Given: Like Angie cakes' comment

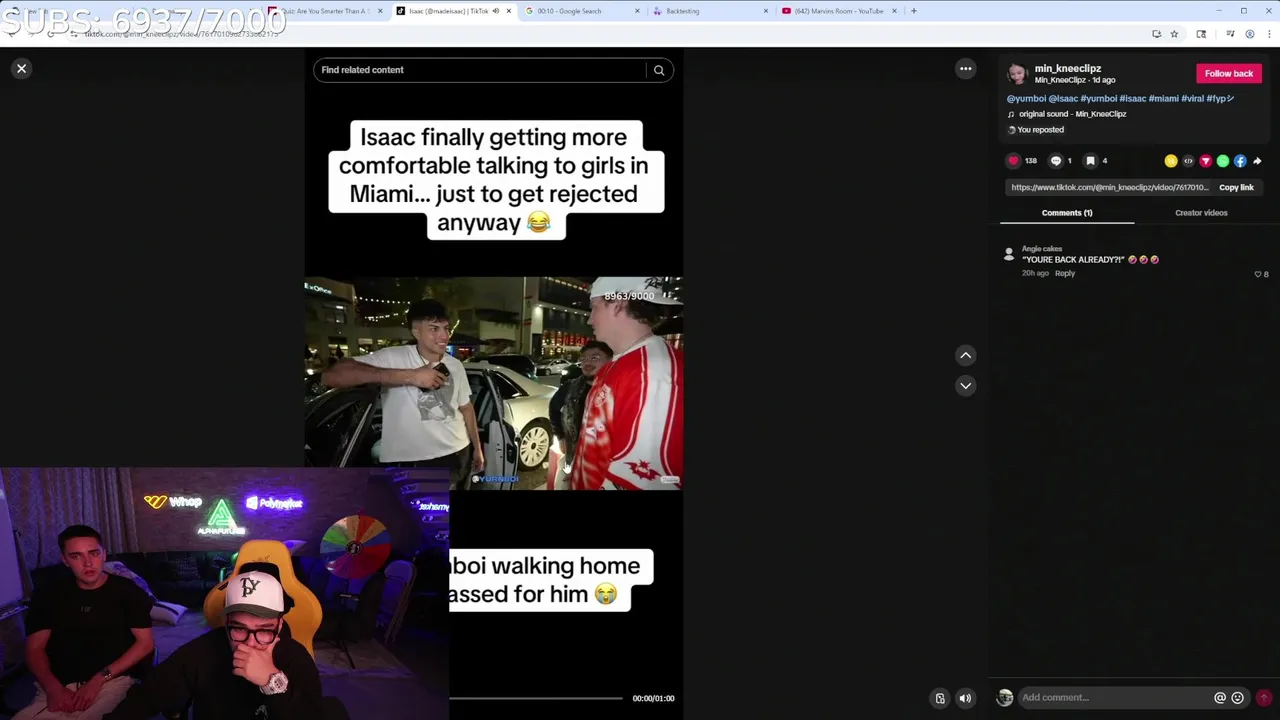Looking at the screenshot, I should pos(1258,274).
